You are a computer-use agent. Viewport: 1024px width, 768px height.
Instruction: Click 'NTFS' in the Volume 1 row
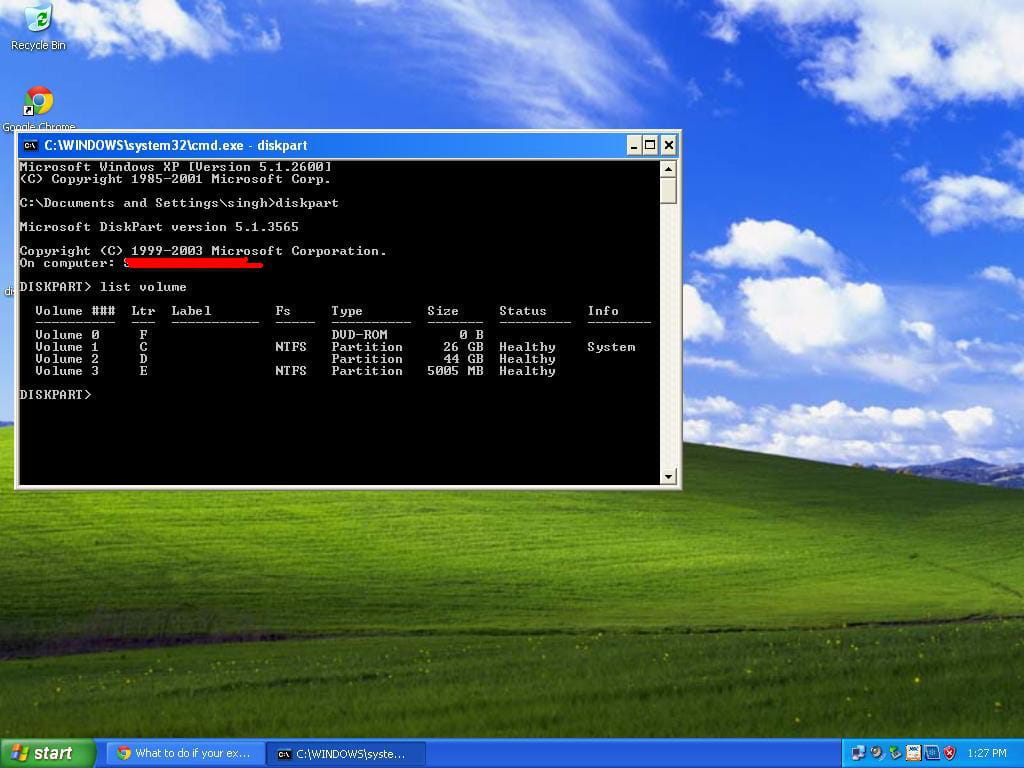291,347
